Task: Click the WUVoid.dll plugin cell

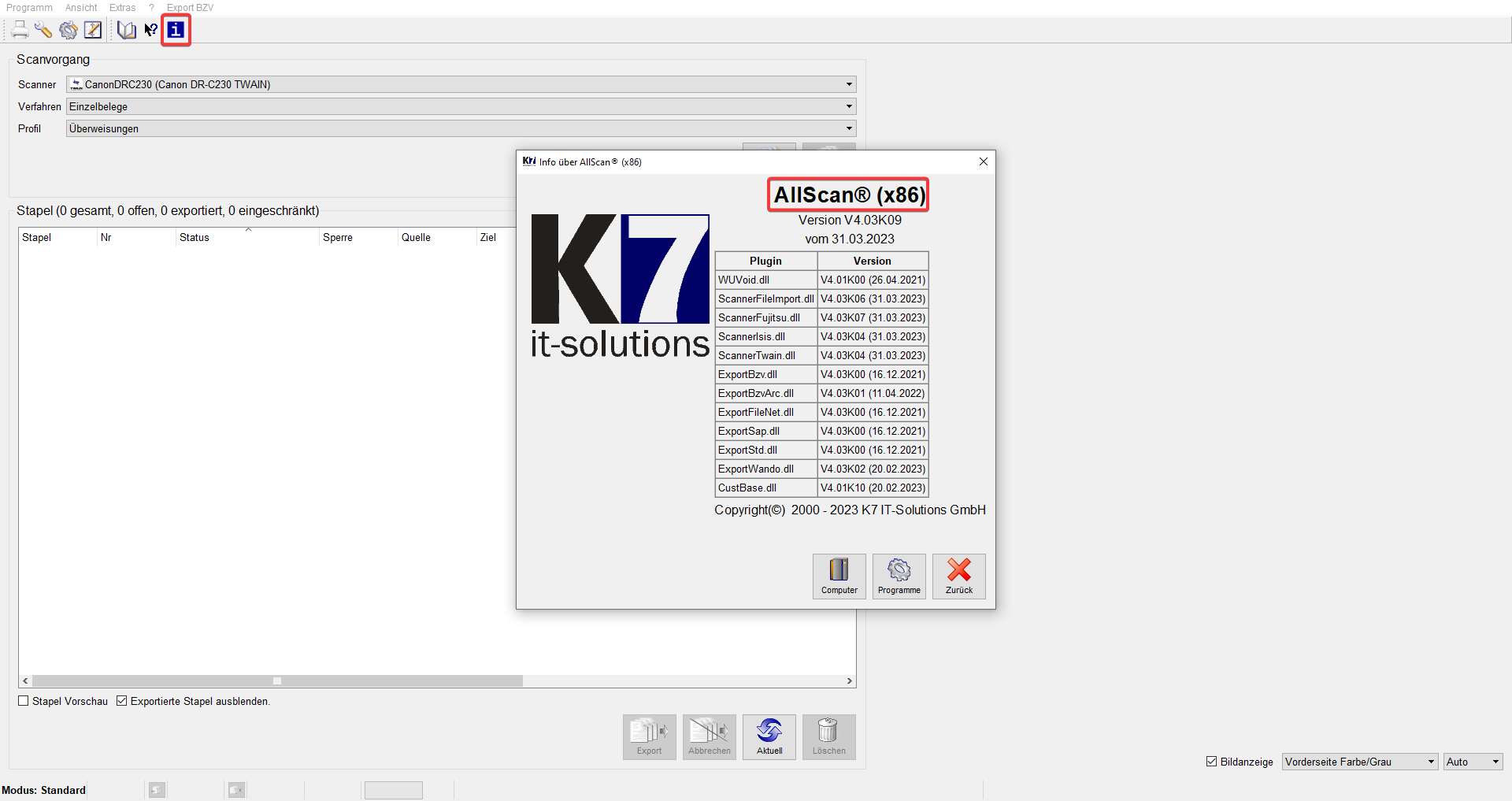Action: click(766, 280)
